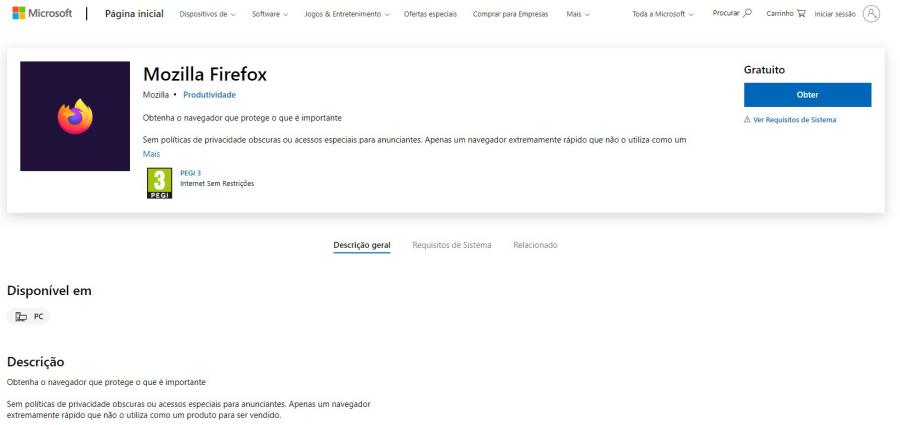Click the Microsoft logo

pos(42,13)
